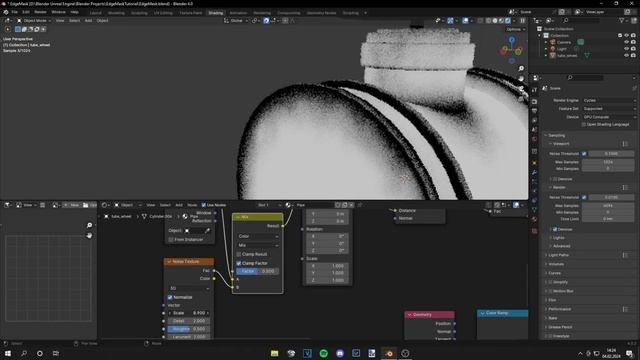Open the Object Mode dropdown
The width and height of the screenshot is (640, 360).
click(33, 20)
